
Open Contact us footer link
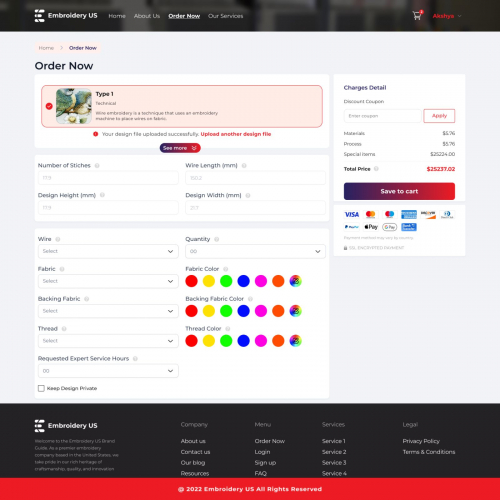point(195,452)
